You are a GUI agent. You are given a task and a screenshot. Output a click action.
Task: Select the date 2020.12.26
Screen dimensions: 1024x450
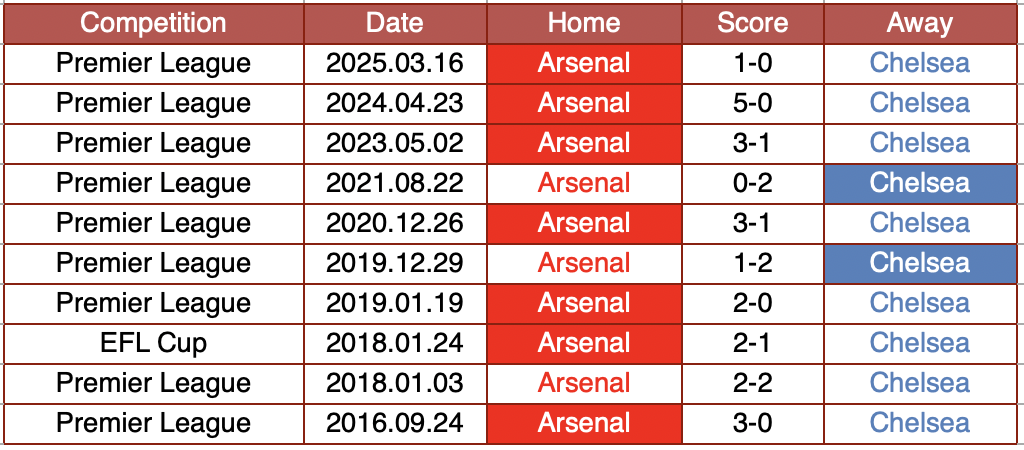click(x=394, y=223)
